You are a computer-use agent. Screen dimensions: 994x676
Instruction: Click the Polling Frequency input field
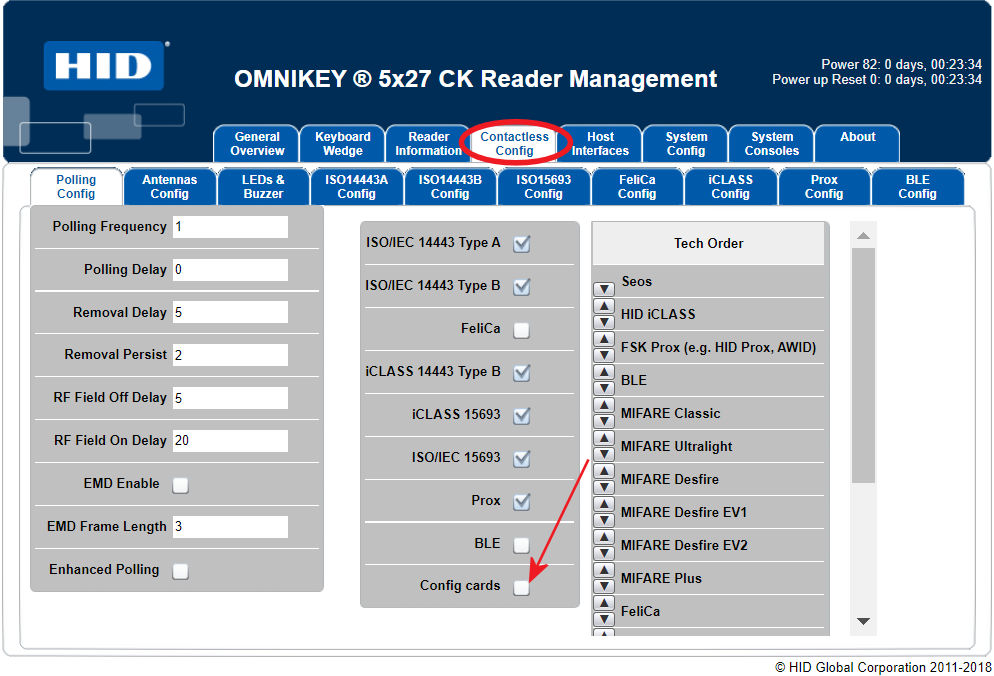230,226
